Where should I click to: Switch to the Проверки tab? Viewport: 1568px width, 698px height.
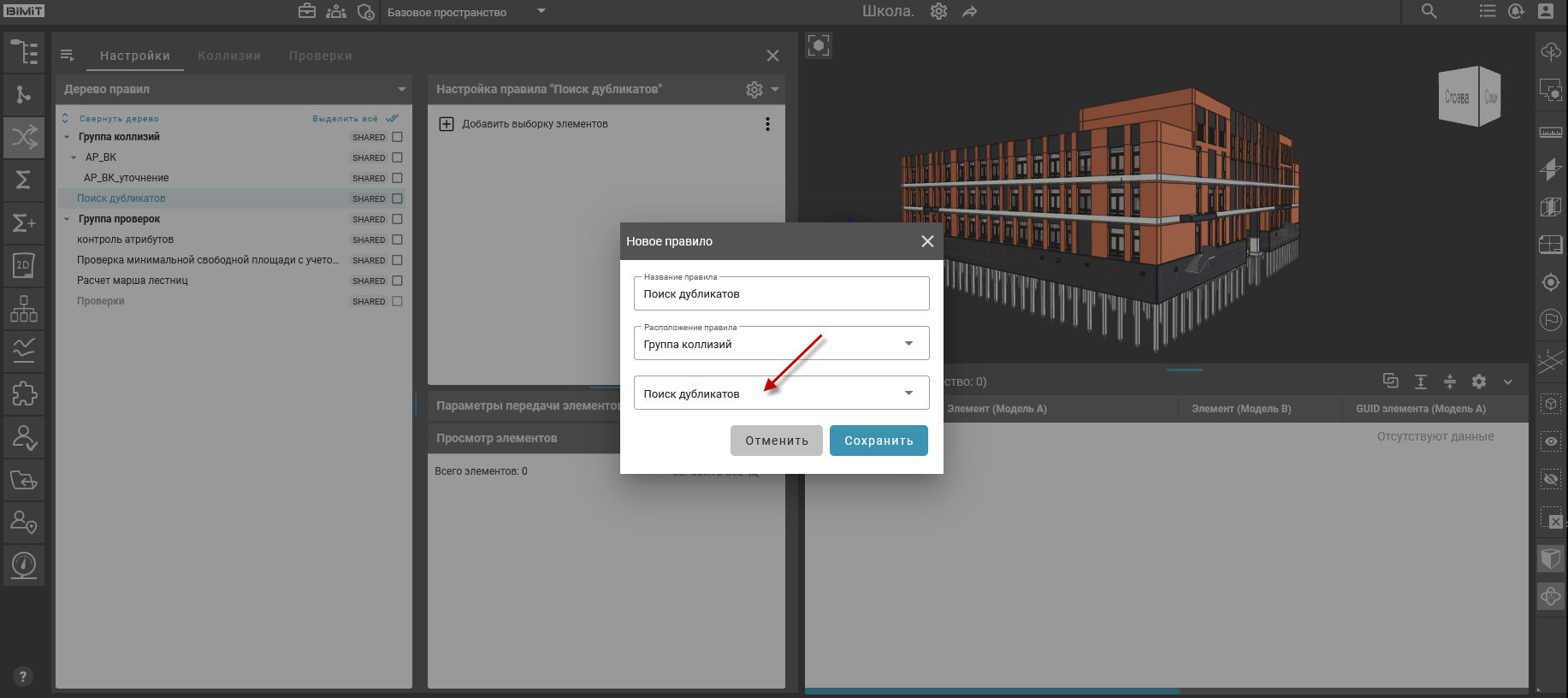(x=320, y=56)
